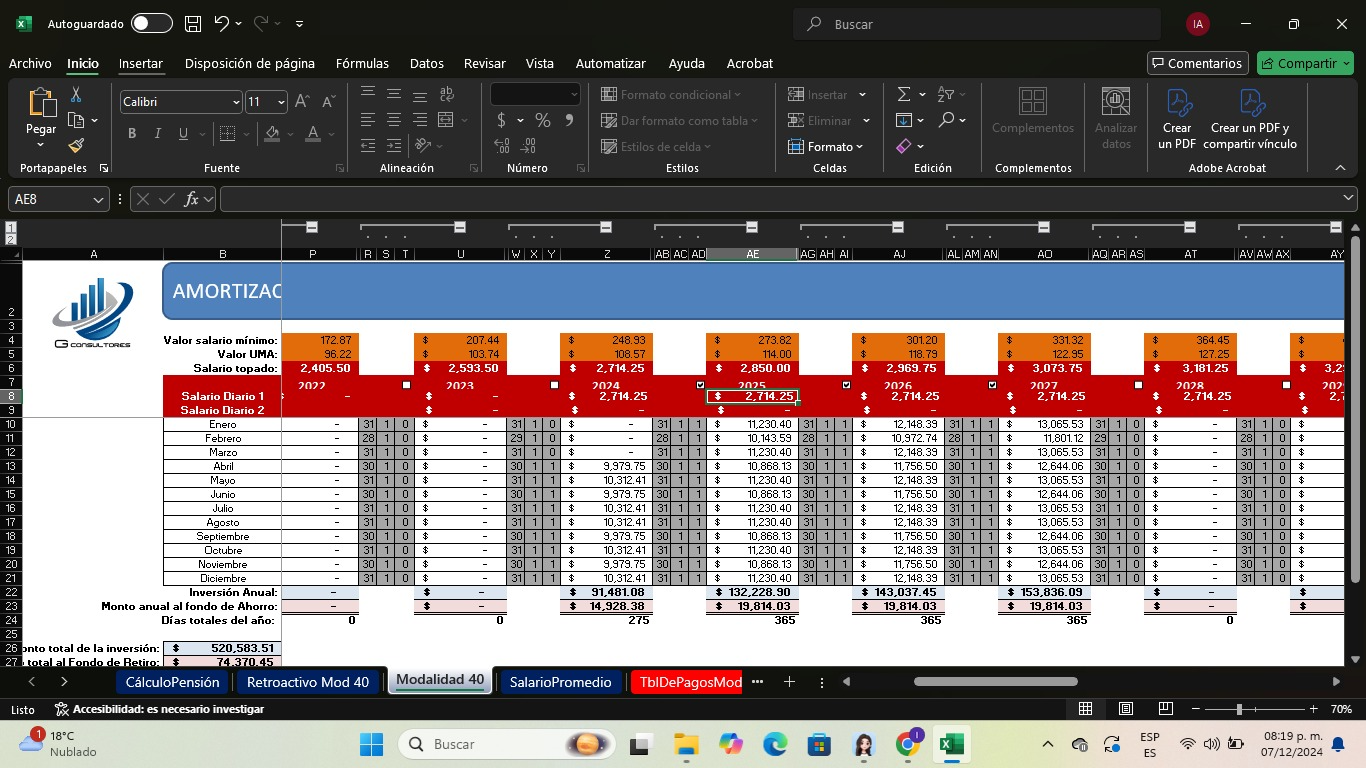Viewport: 1366px width, 768px height.
Task: Click the Cut scissors icon
Action: pyautogui.click(x=75, y=95)
